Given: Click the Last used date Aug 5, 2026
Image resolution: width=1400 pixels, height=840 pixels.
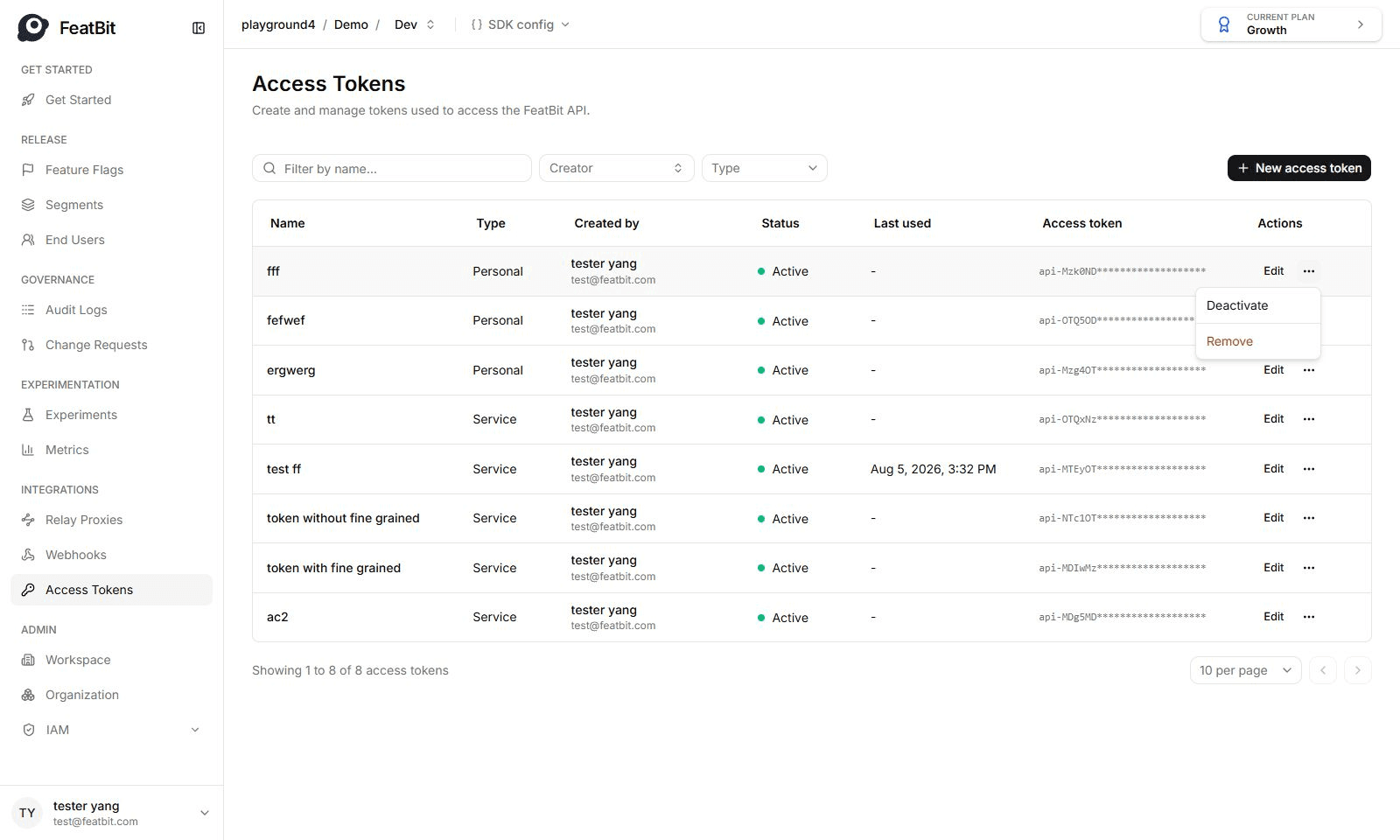Looking at the screenshot, I should point(934,469).
